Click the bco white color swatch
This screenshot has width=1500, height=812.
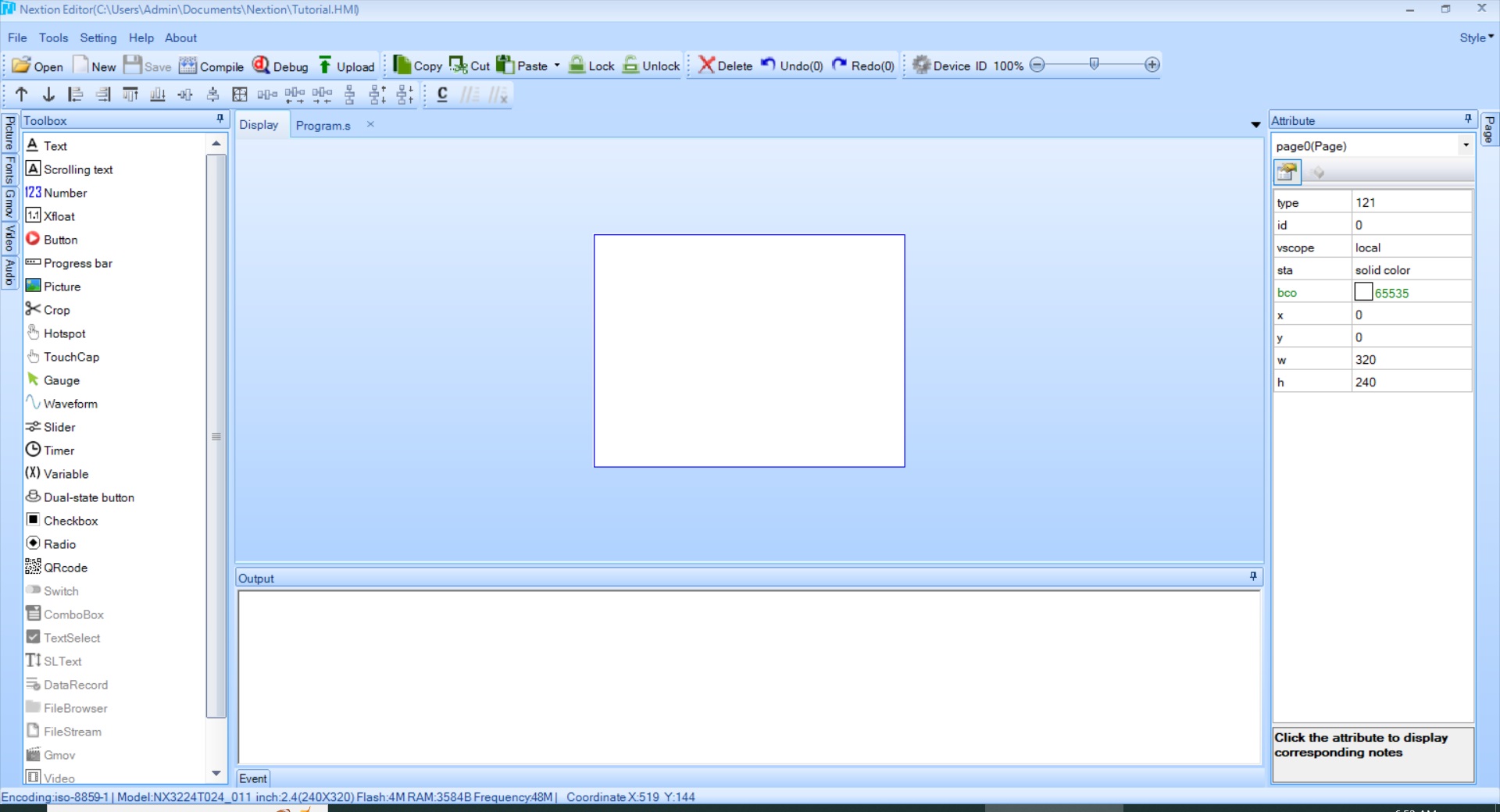pyautogui.click(x=1363, y=292)
